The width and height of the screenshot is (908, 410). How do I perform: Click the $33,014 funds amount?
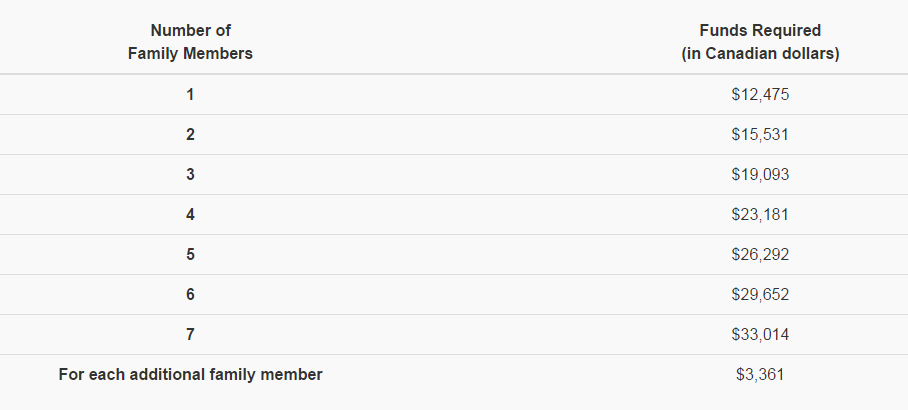(760, 335)
